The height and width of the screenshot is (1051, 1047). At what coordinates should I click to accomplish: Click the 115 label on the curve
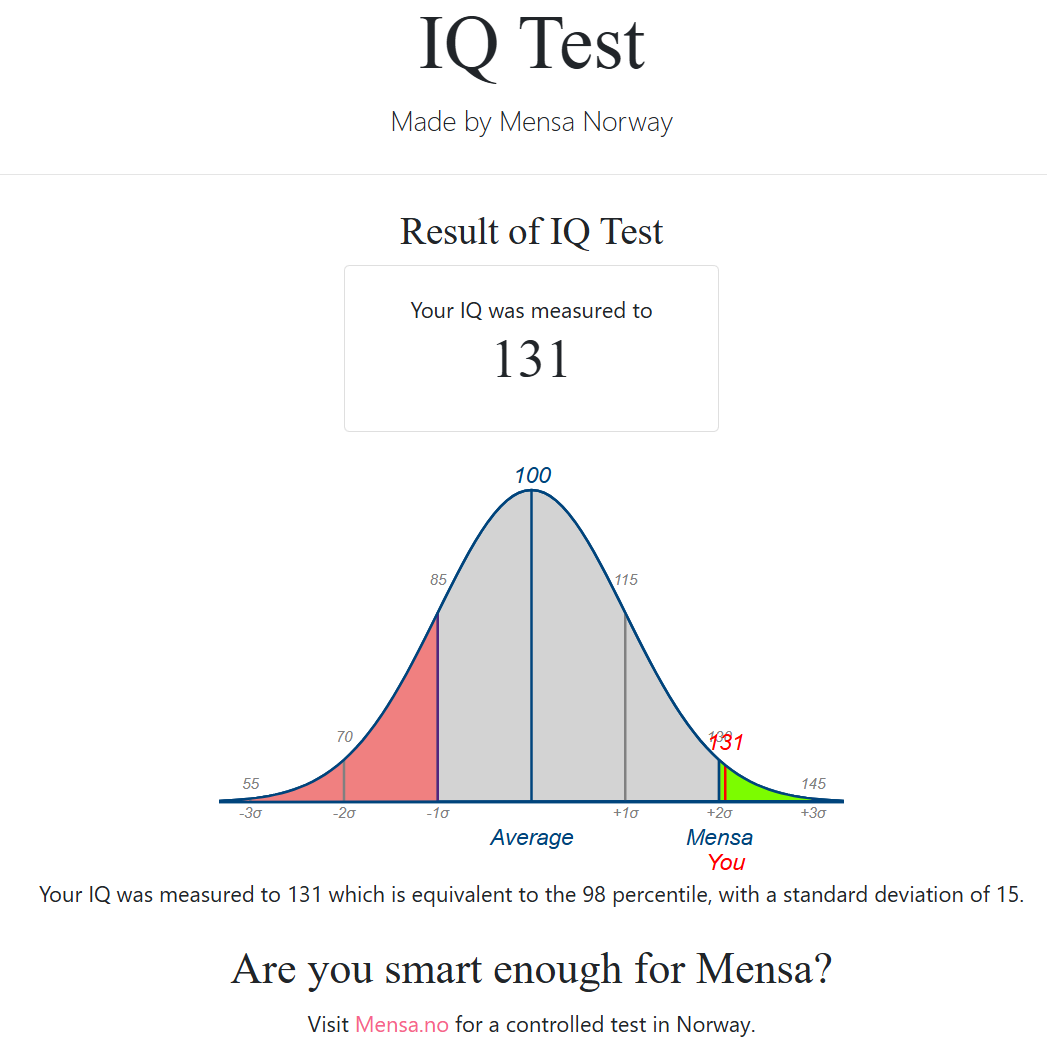point(626,580)
